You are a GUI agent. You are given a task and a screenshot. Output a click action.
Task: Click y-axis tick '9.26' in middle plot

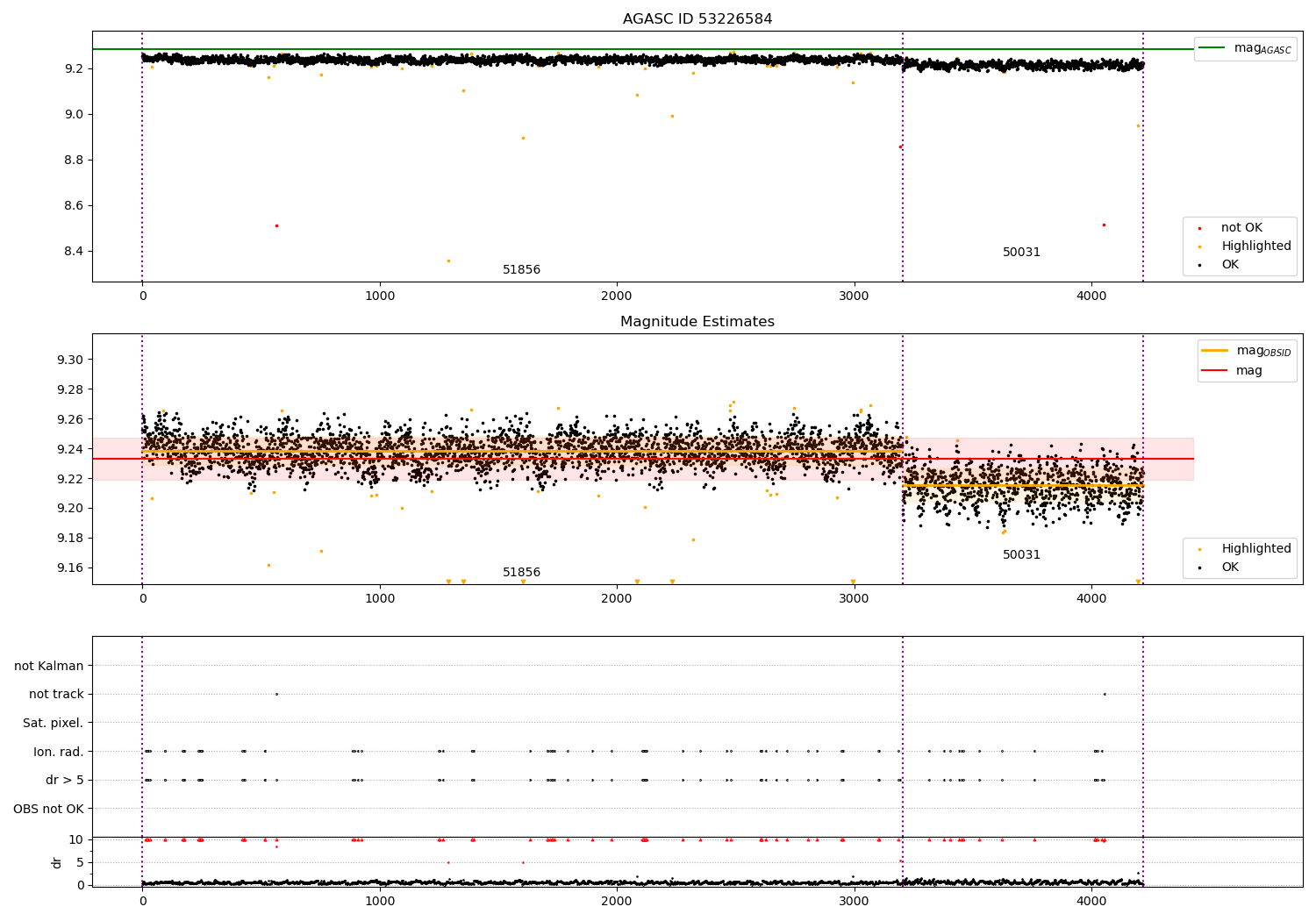tap(69, 420)
